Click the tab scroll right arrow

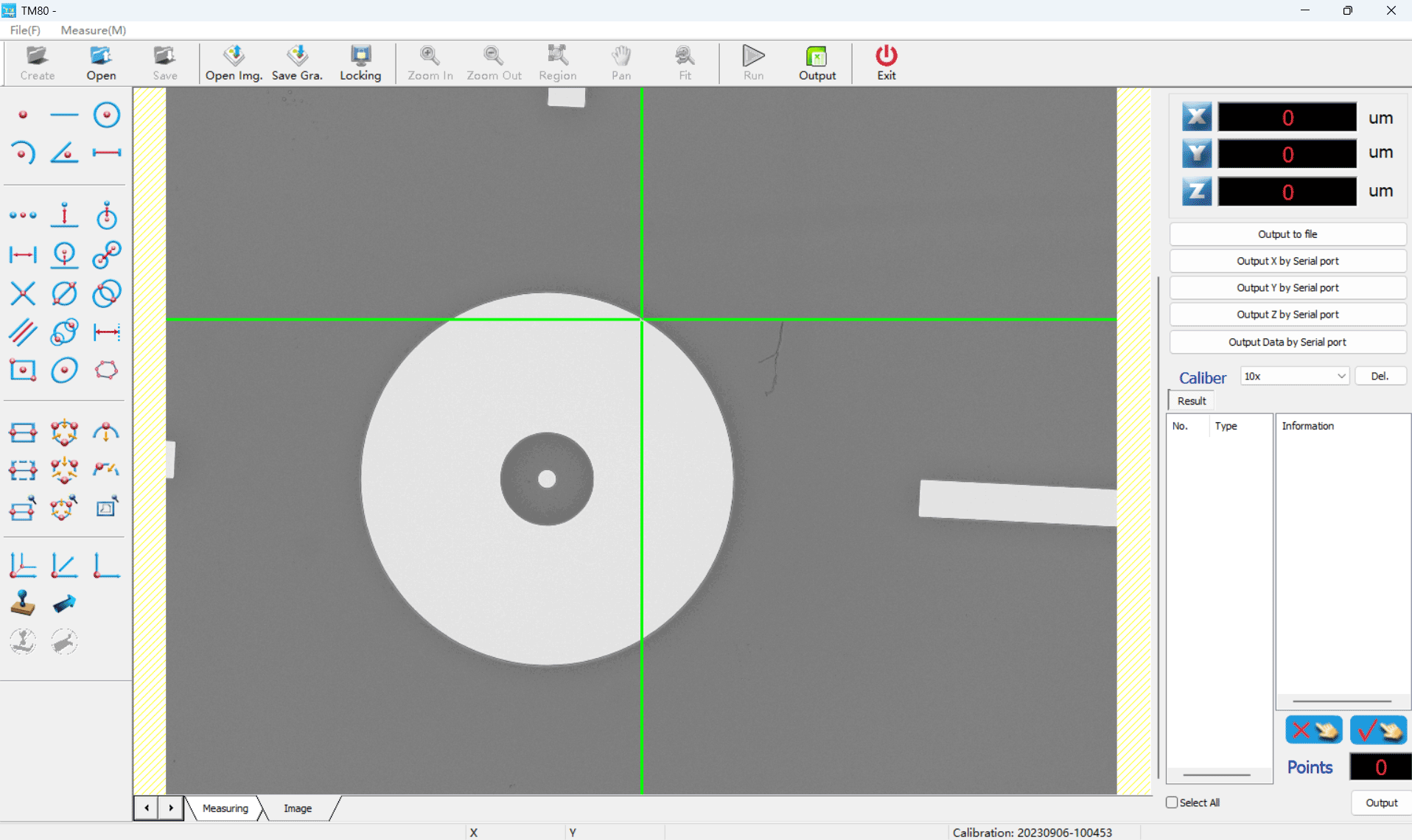pos(171,808)
